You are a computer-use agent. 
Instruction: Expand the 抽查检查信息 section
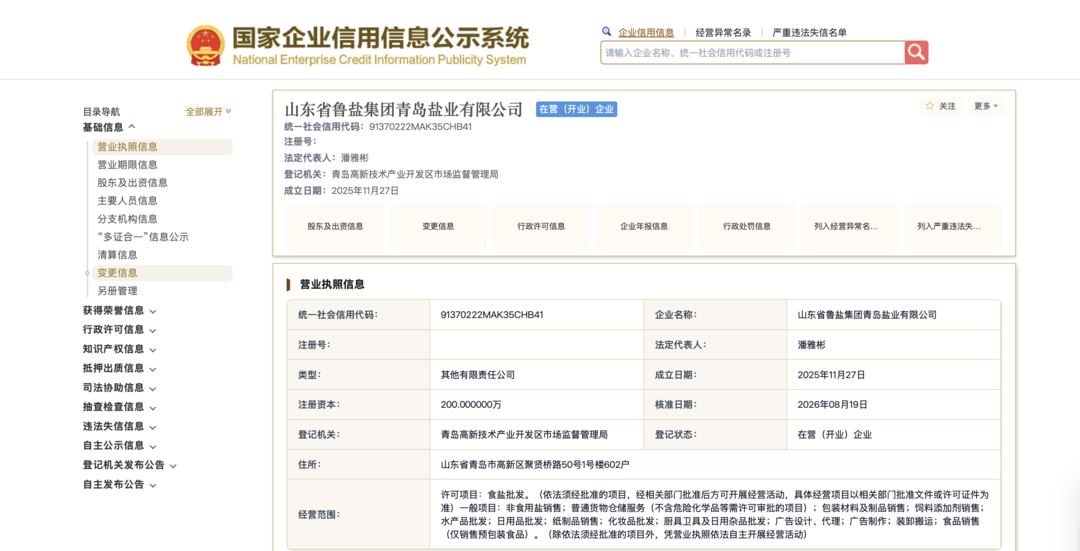pyautogui.click(x=120, y=407)
